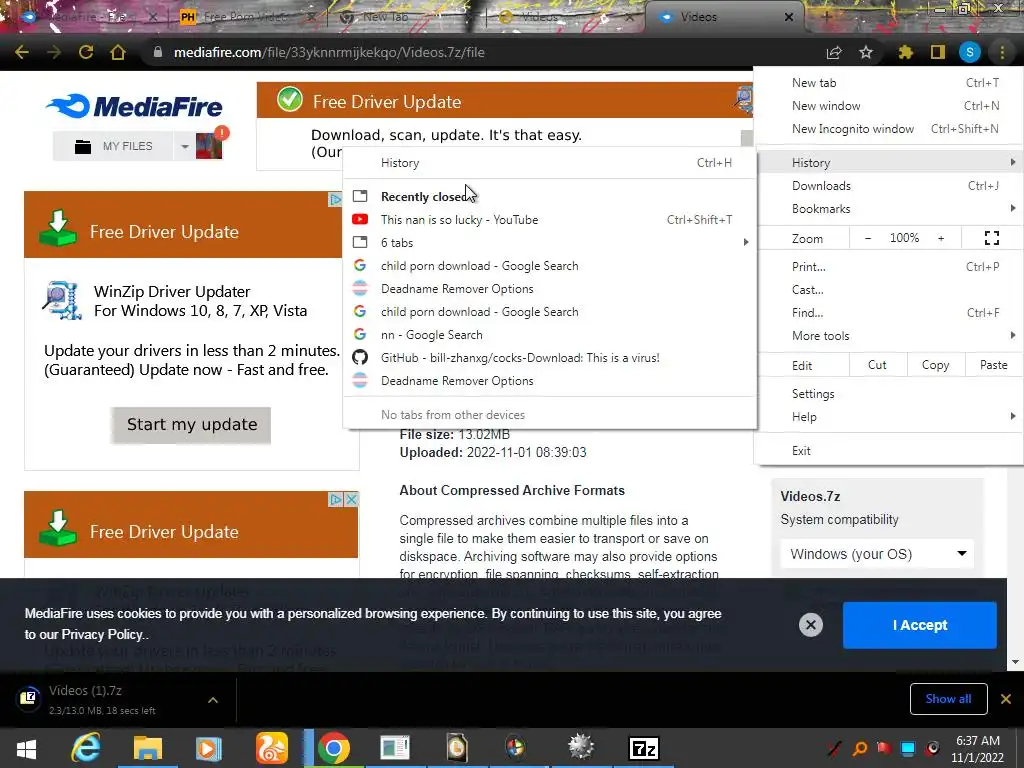Share this page using the share icon
Screen dimensions: 1024x768
coord(834,53)
